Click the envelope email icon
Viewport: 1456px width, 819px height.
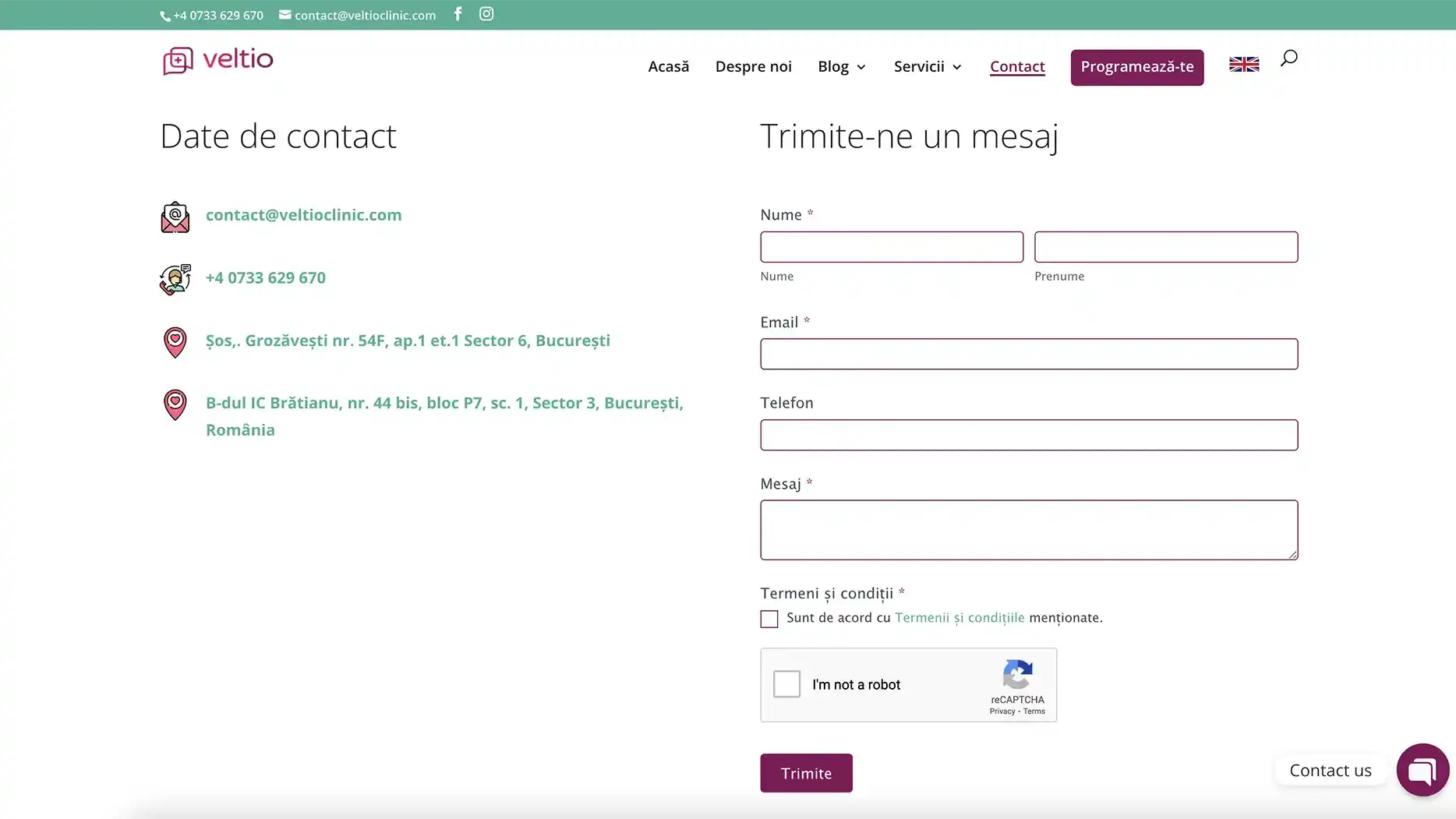pyautogui.click(x=175, y=217)
